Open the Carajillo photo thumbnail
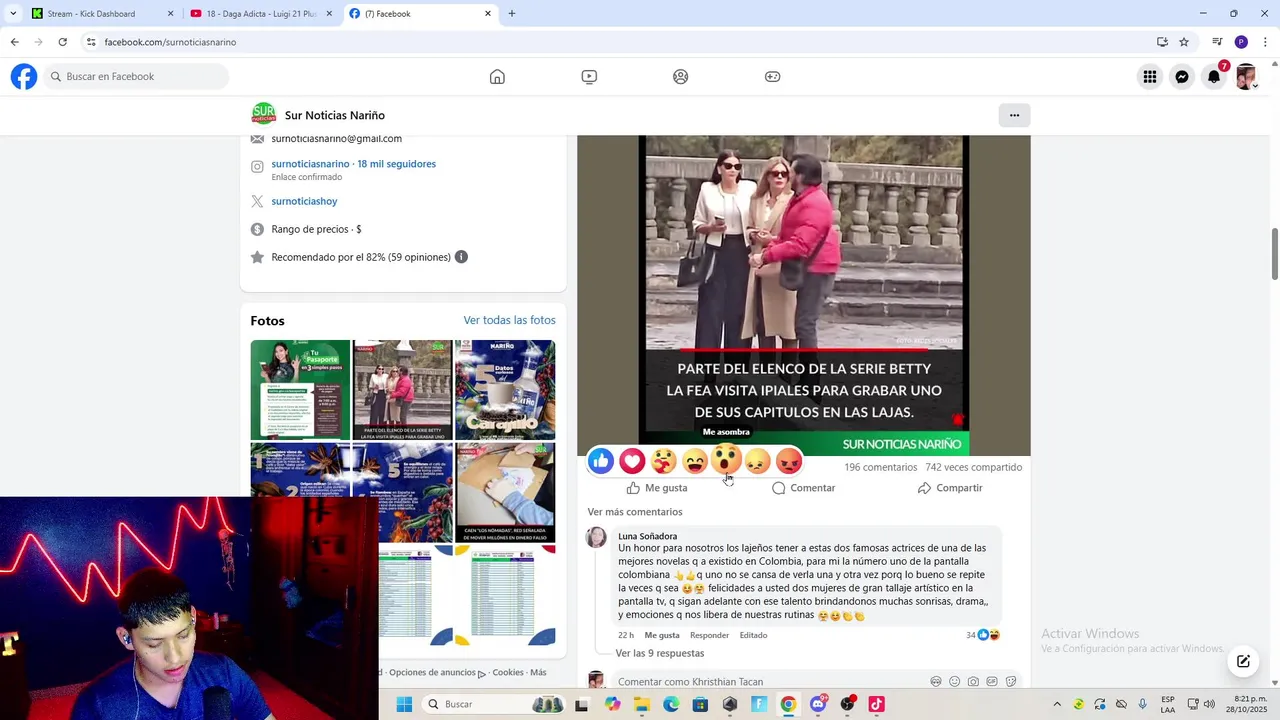The image size is (1280, 720). pos(505,390)
